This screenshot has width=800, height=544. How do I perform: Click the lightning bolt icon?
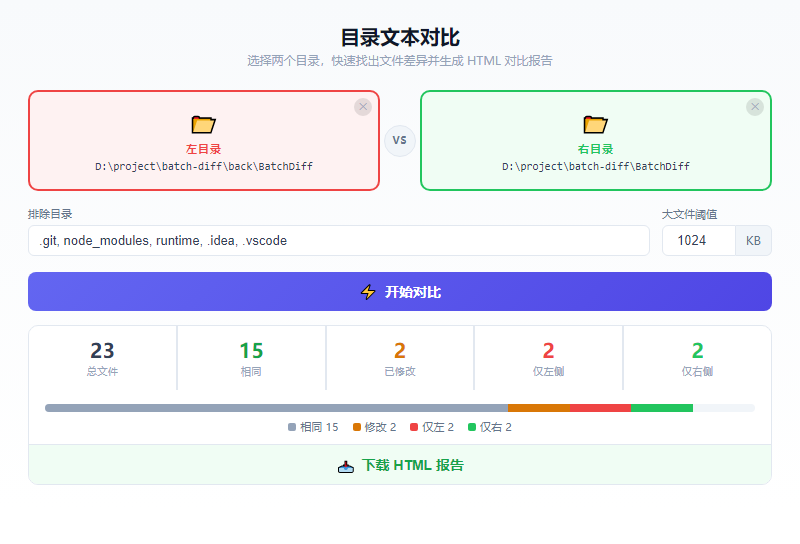[368, 292]
